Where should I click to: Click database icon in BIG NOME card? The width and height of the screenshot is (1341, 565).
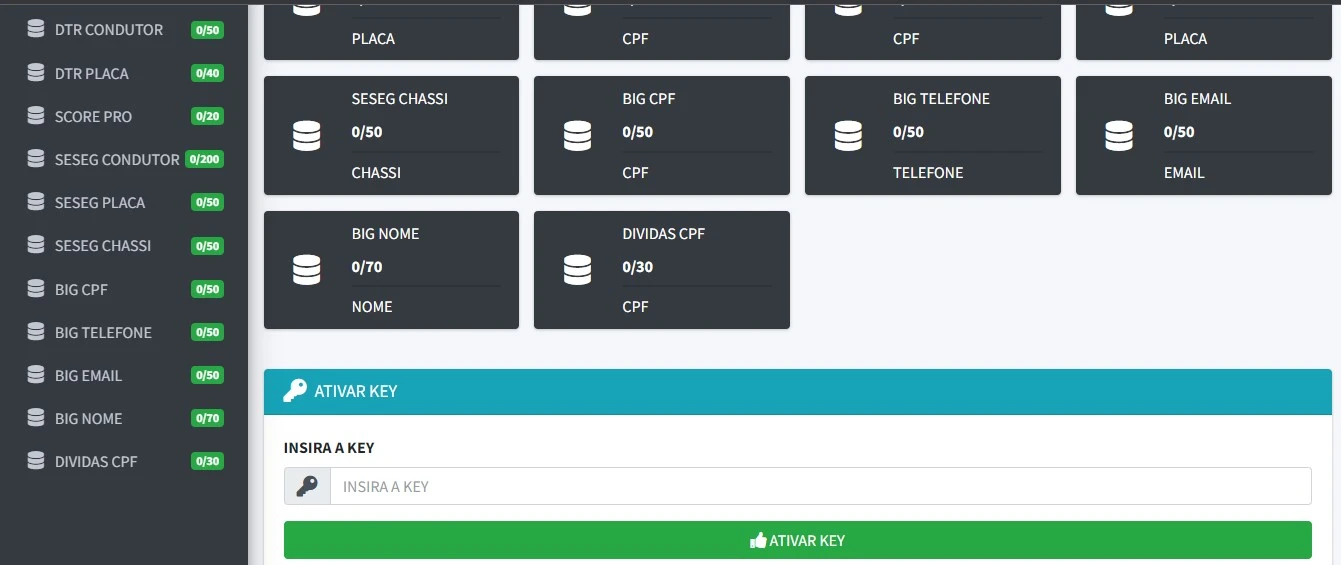(x=307, y=270)
